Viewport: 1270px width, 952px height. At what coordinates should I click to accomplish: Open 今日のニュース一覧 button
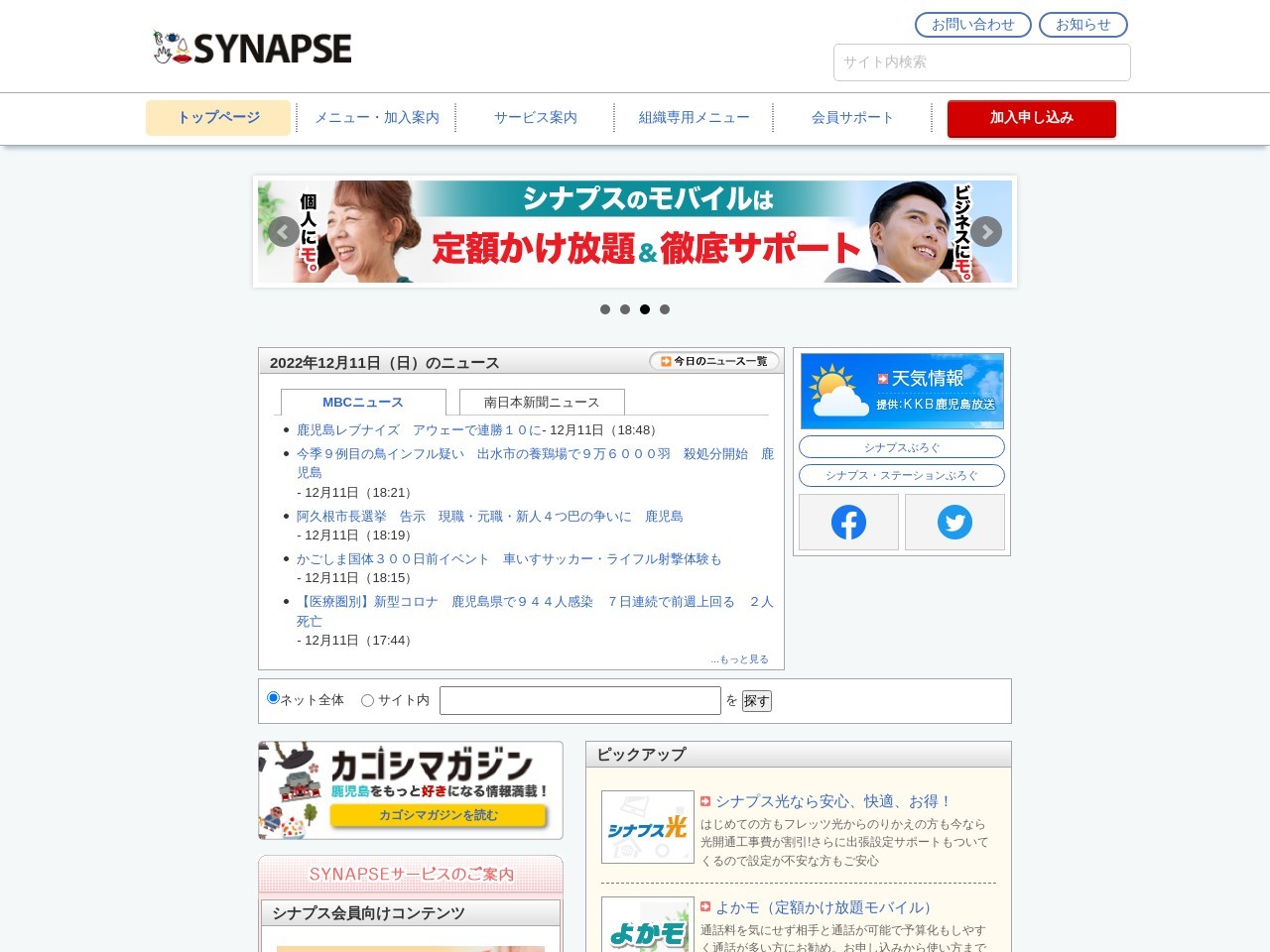click(714, 361)
